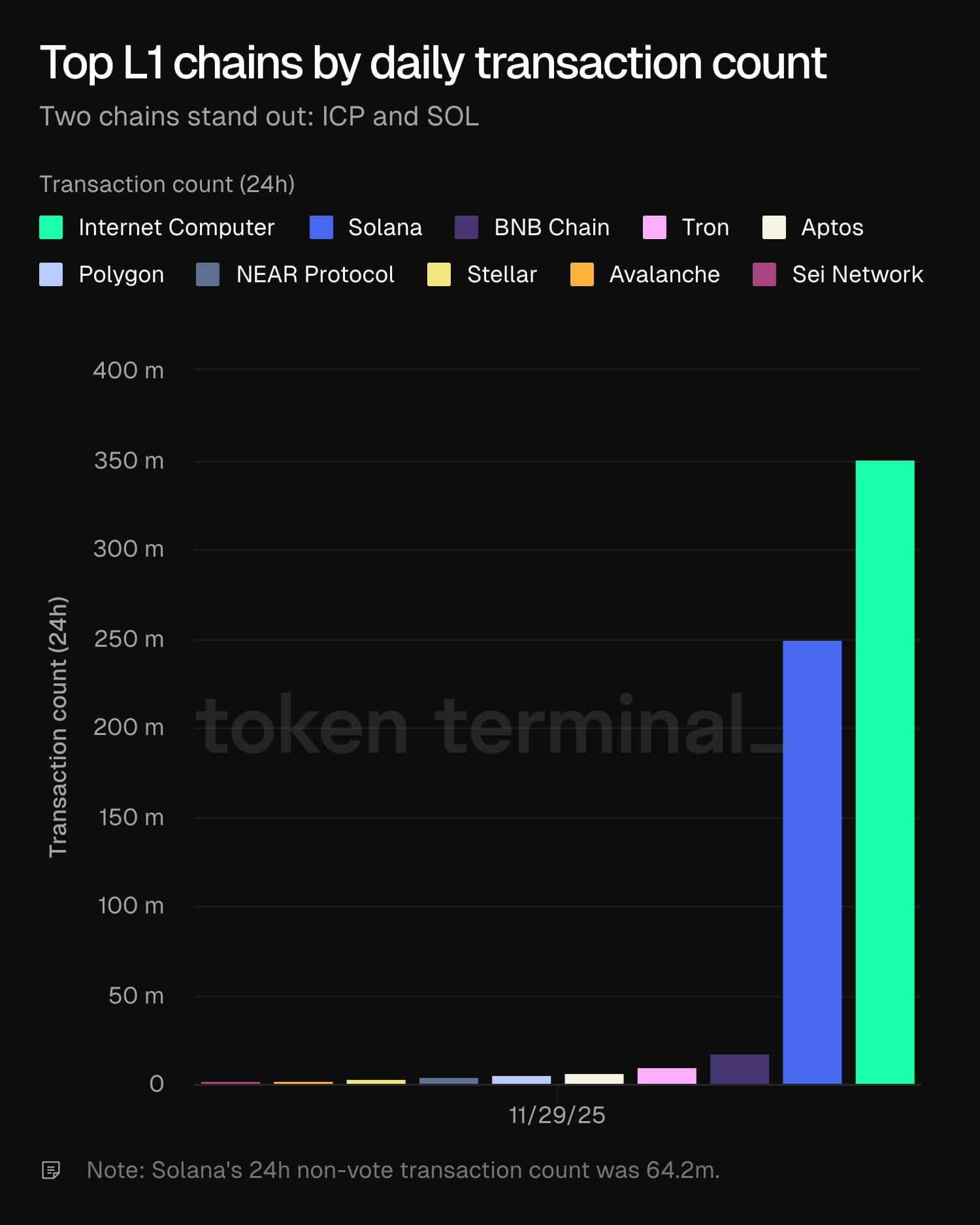This screenshot has height=1225, width=980.
Task: Click the Solana legend label text
Action: pyautogui.click(x=385, y=227)
